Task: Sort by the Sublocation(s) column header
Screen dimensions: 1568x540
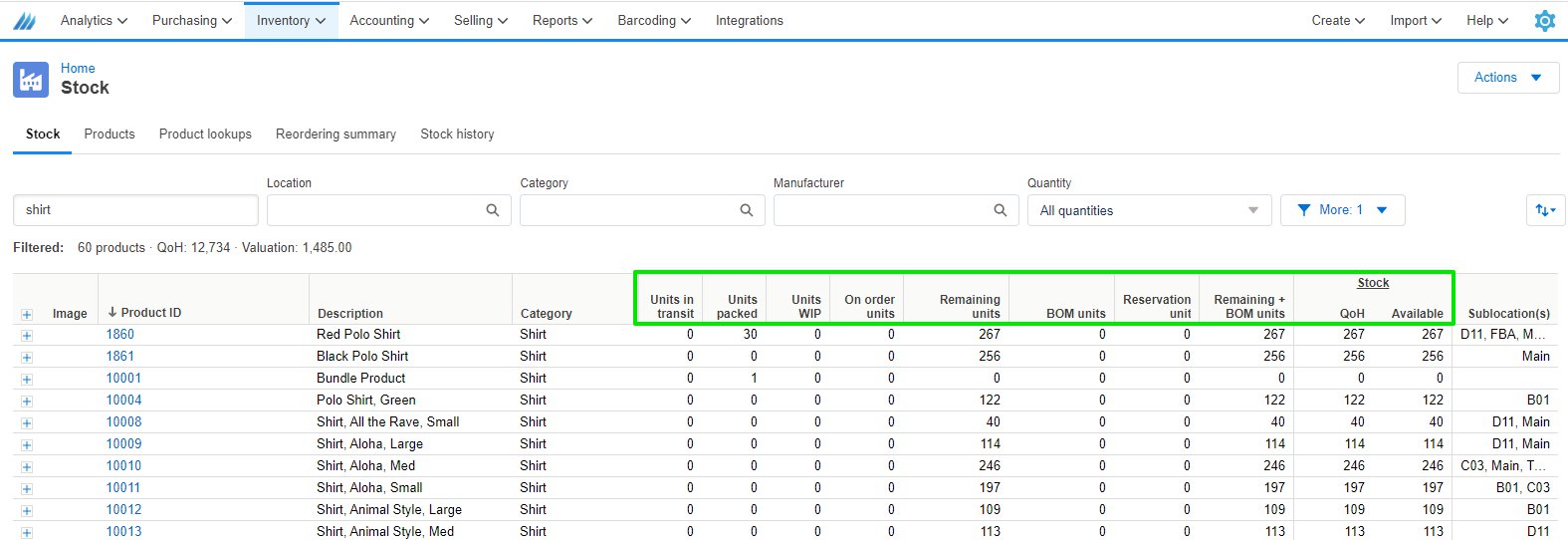Action: (1509, 313)
